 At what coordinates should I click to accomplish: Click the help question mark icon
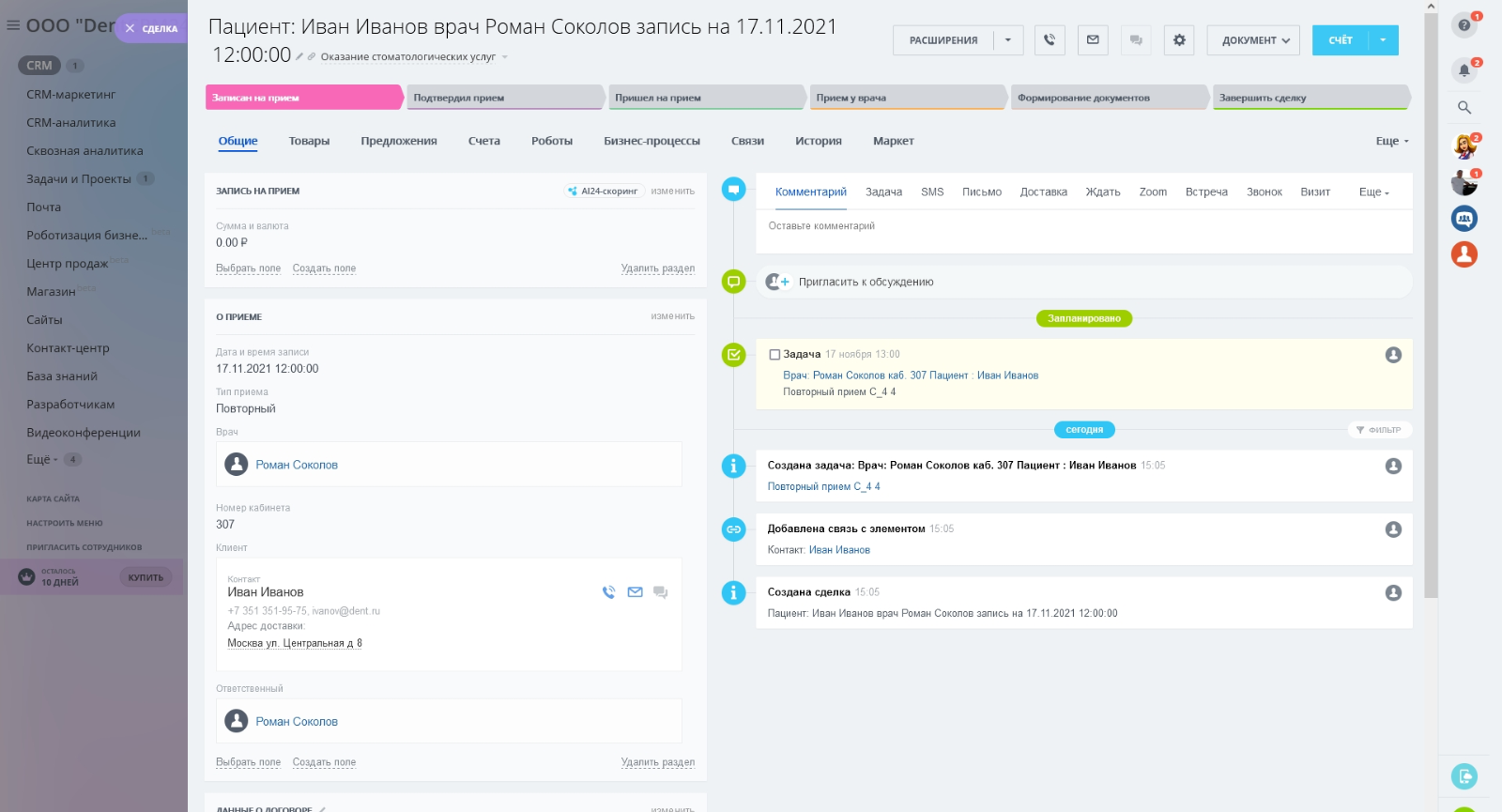[1464, 25]
